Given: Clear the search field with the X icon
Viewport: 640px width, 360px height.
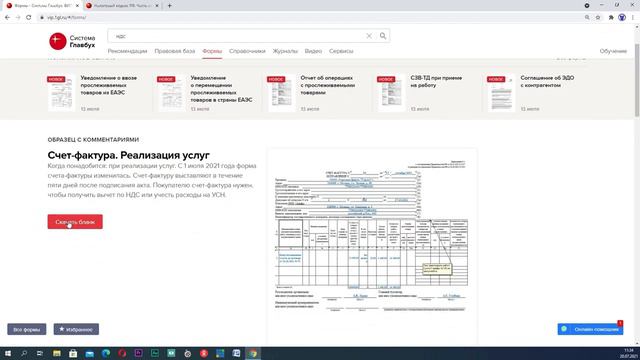Looking at the screenshot, I should [369, 36].
